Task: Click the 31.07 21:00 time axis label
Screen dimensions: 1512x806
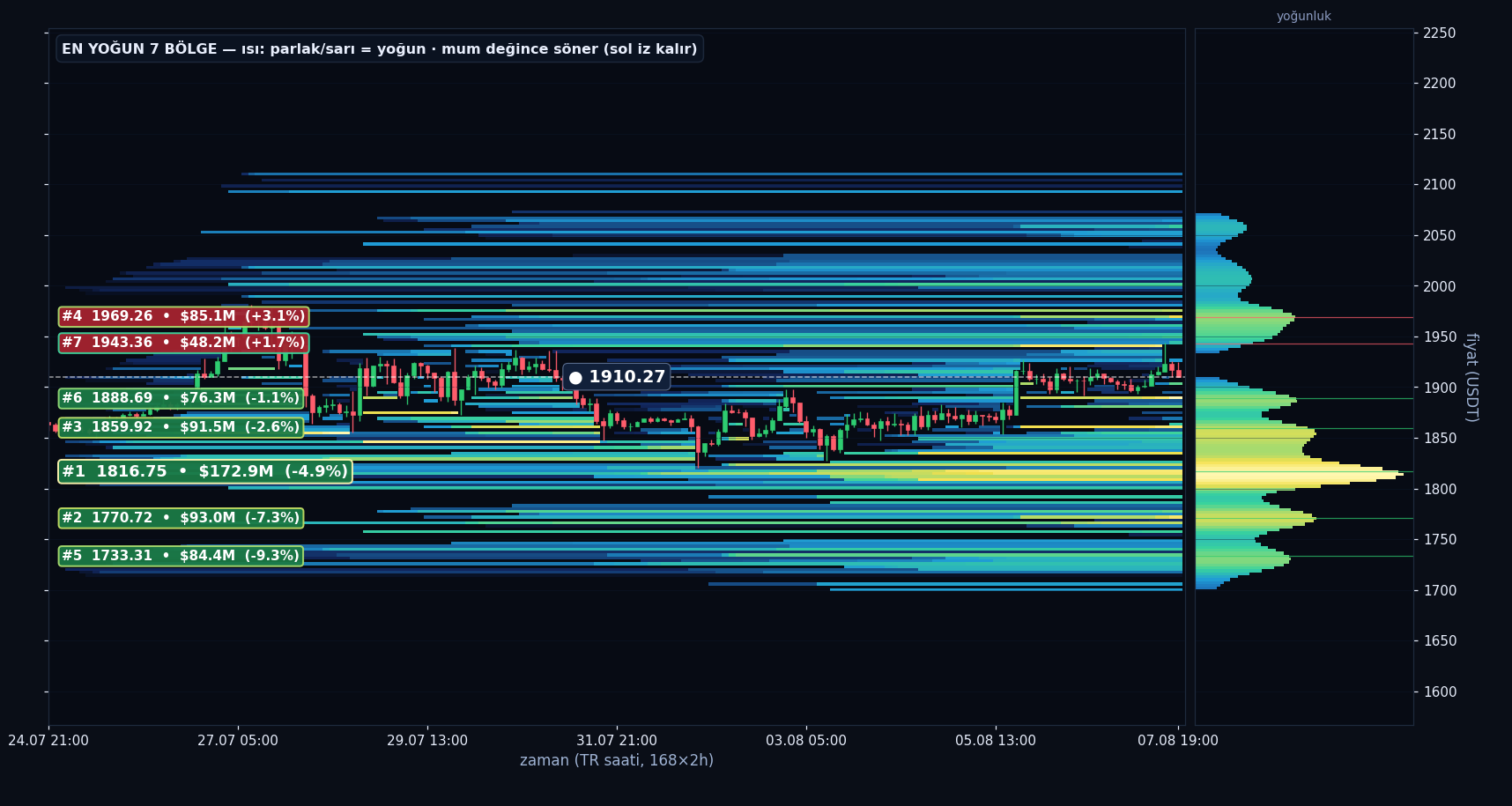Action: [x=617, y=741]
